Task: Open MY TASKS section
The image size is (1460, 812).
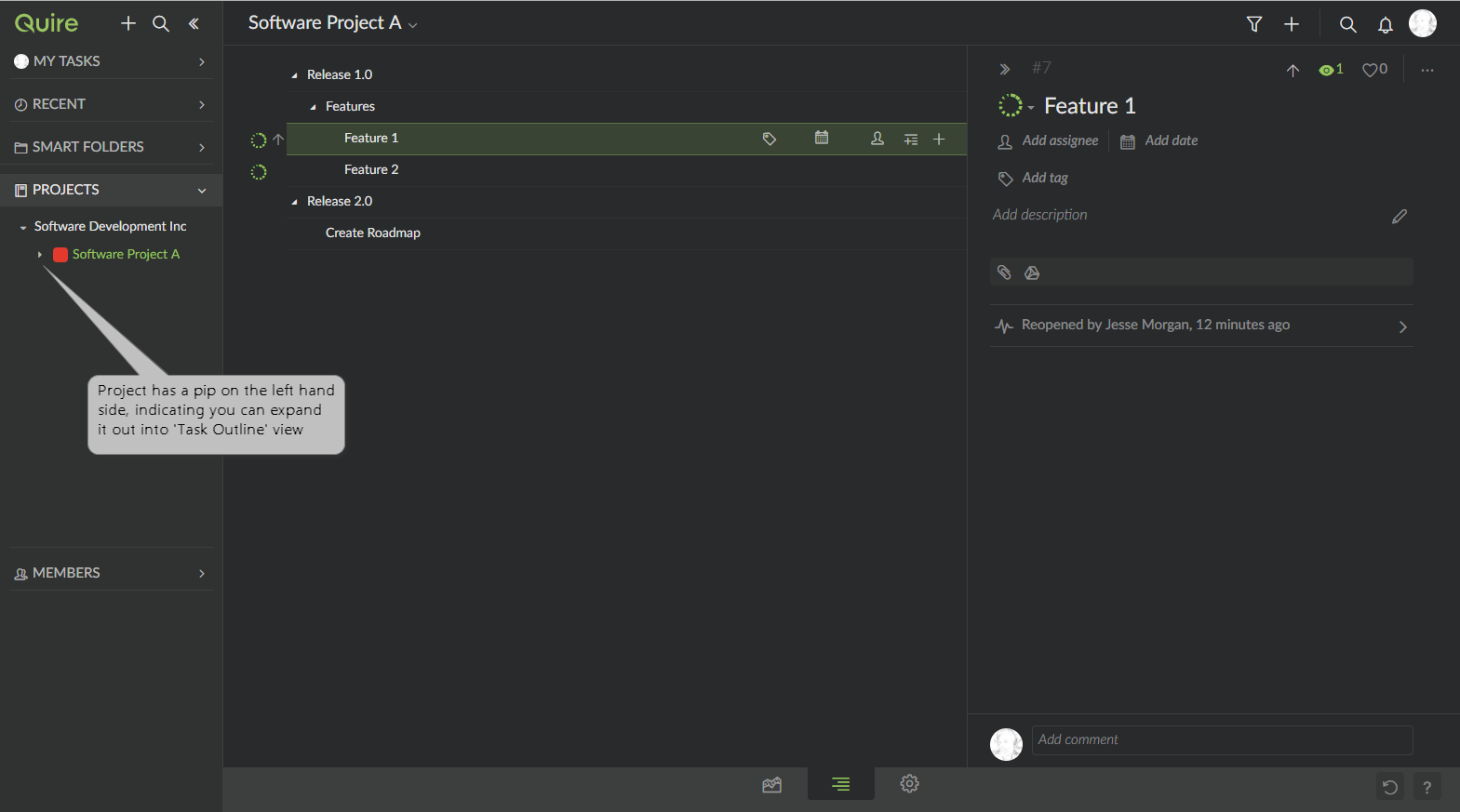Action: point(111,61)
